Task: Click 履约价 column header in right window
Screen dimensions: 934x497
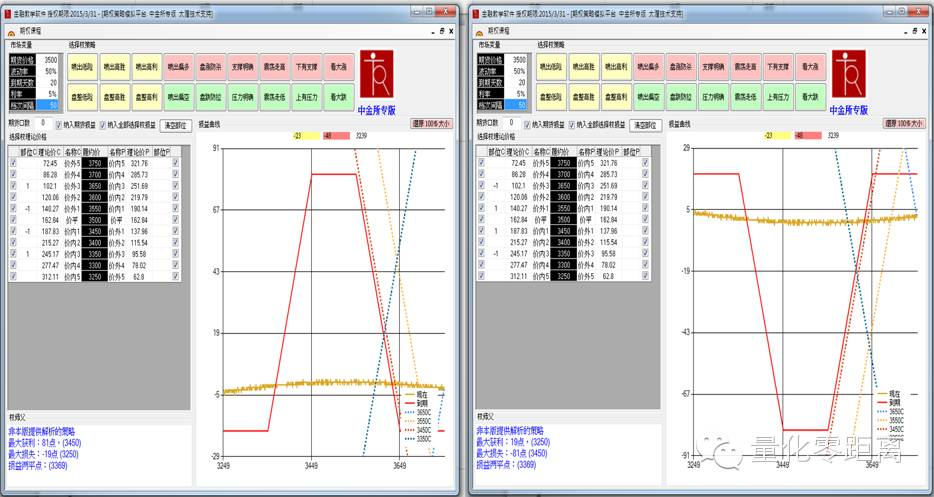Action: coord(563,153)
